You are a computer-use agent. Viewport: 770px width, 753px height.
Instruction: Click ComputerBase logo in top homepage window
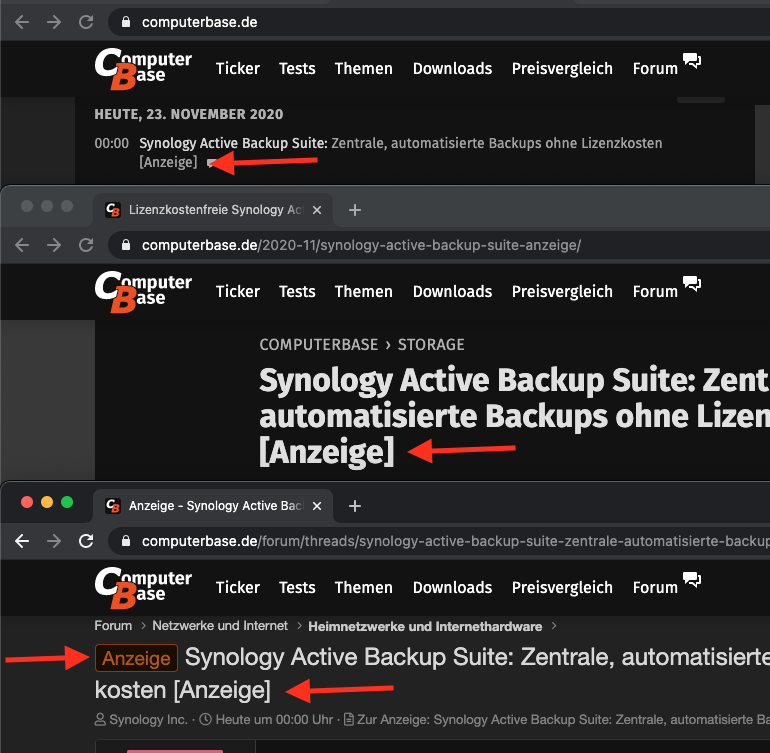pyautogui.click(x=143, y=69)
